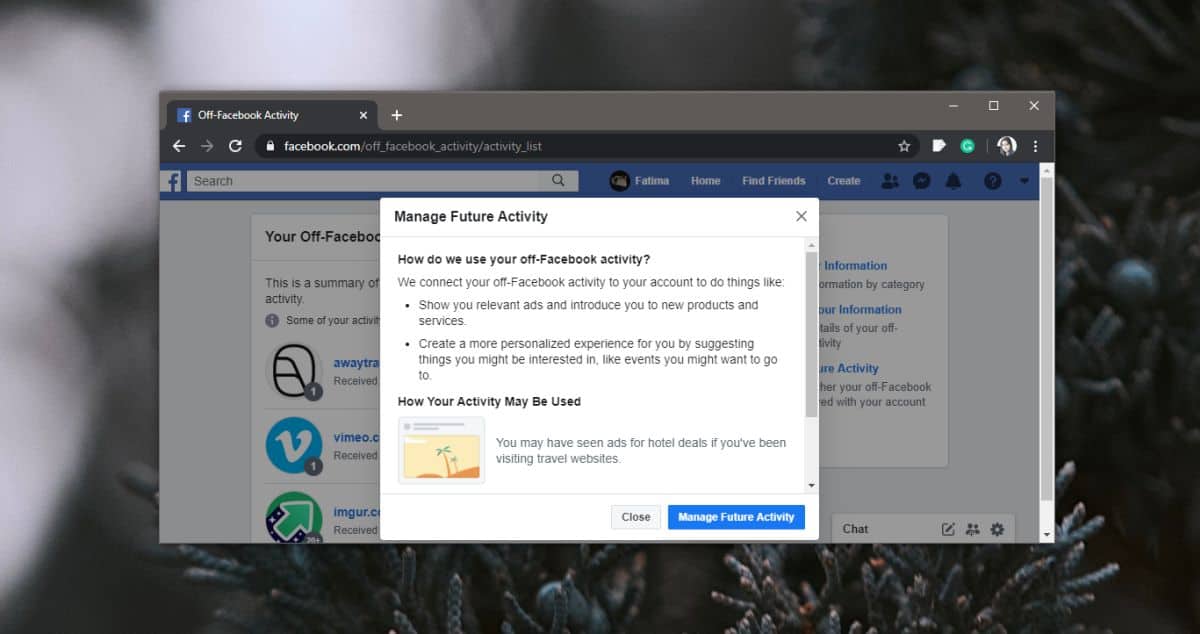Click 'How Your Activity May Be Used' heading
Image resolution: width=1200 pixels, height=634 pixels.
tap(489, 401)
